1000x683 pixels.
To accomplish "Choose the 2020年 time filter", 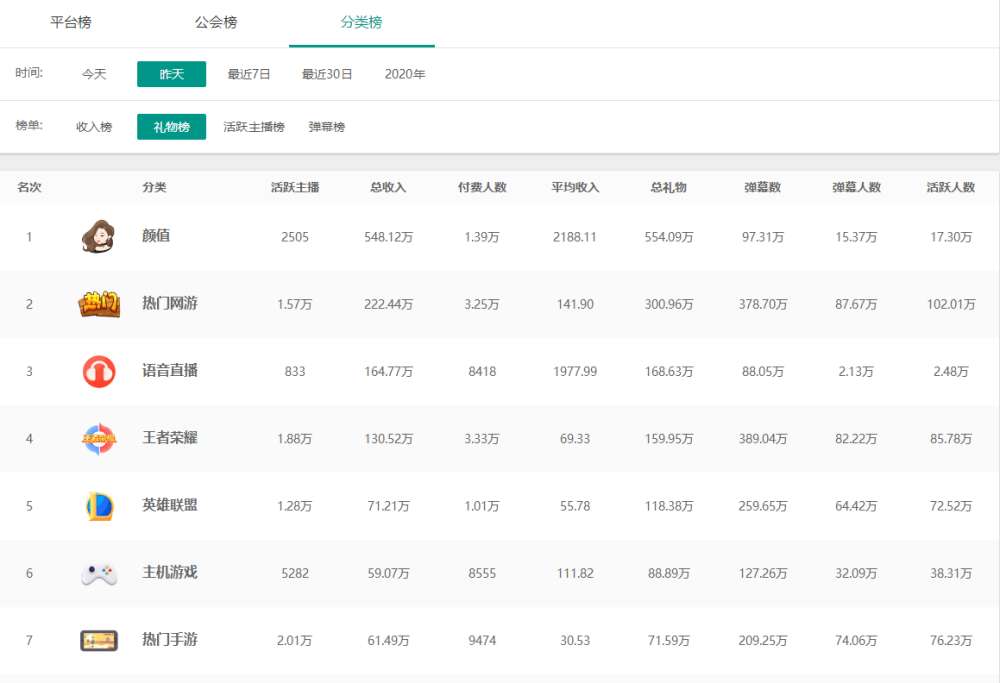I will pos(405,74).
